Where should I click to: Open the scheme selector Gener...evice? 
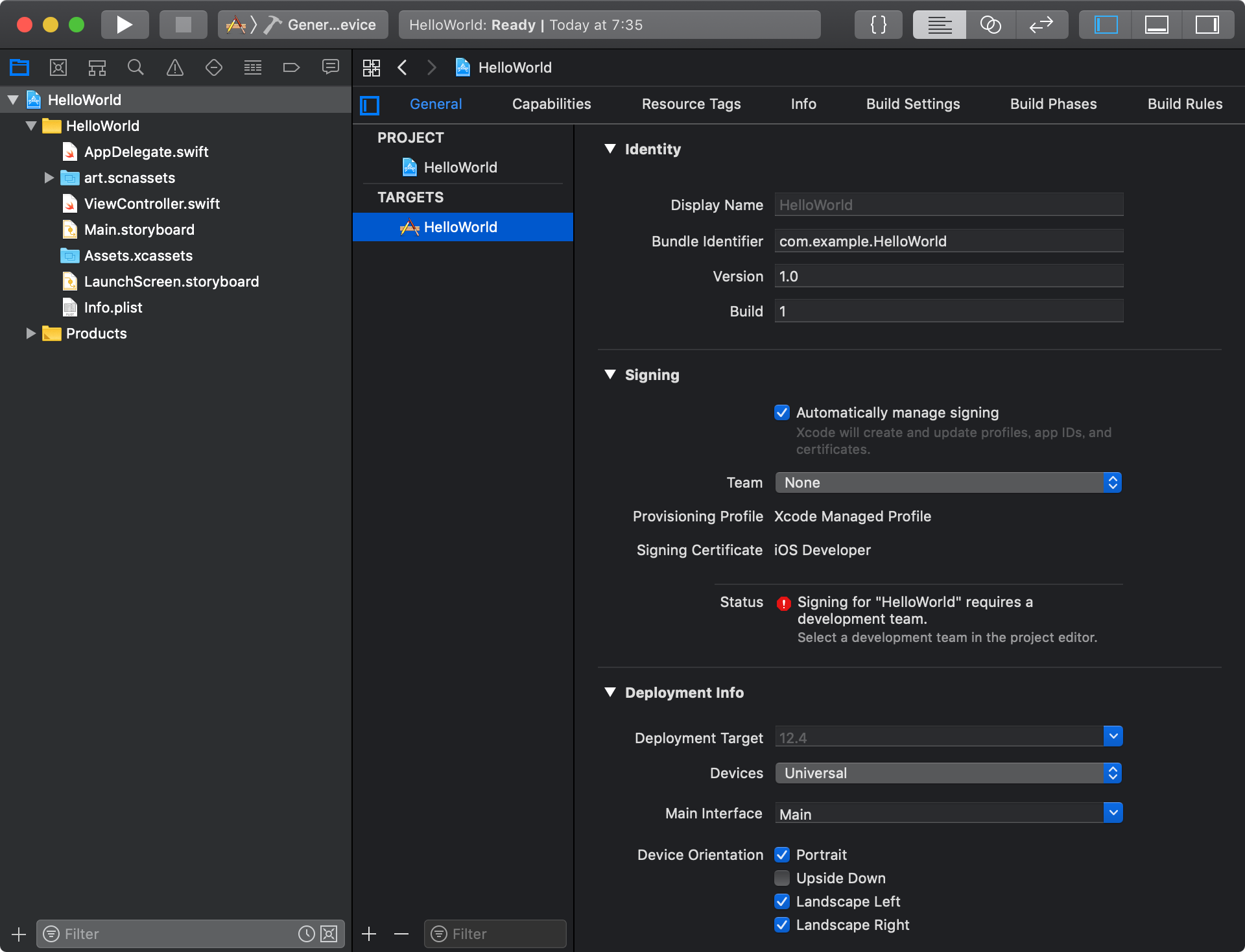tap(303, 25)
